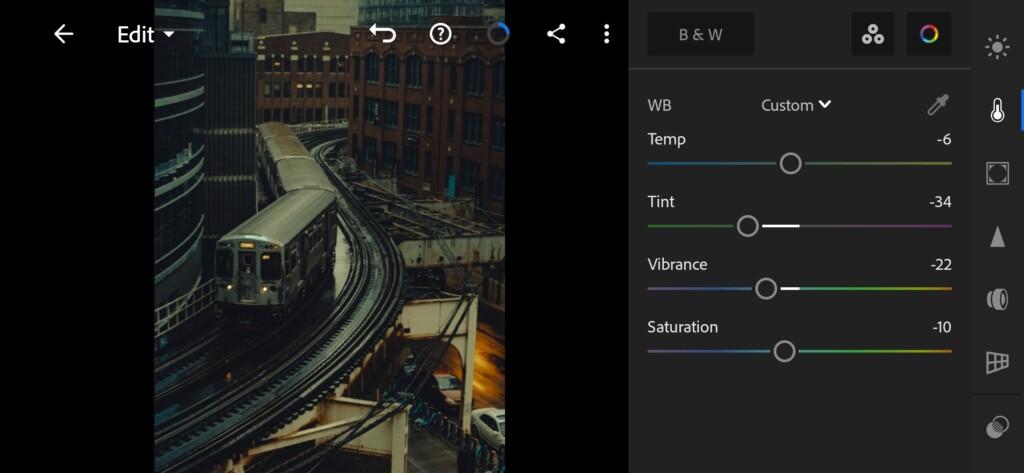
Task: Click the Temp slider handle
Action: (790, 163)
